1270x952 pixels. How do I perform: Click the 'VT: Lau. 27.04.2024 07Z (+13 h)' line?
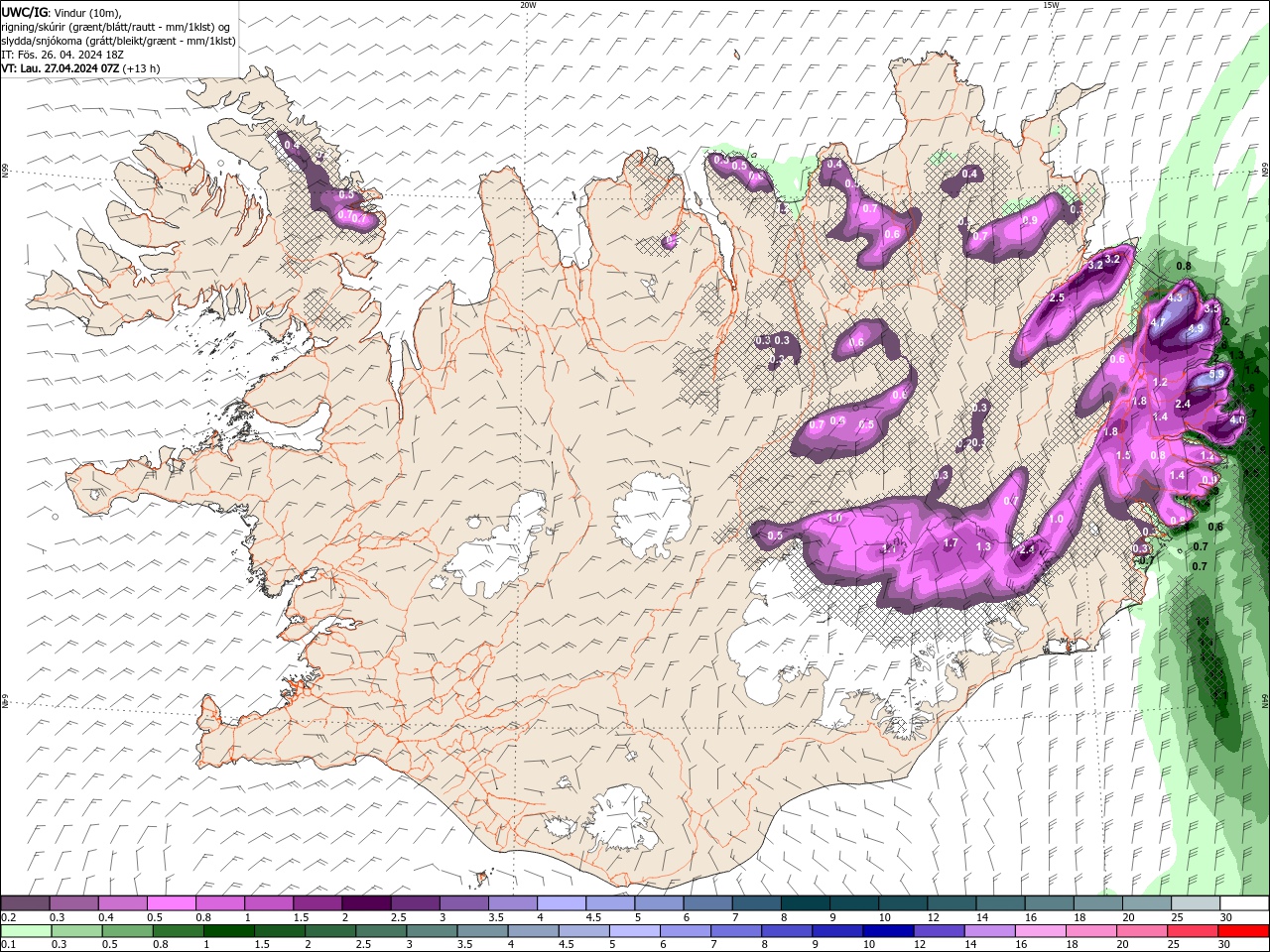[x=80, y=68]
